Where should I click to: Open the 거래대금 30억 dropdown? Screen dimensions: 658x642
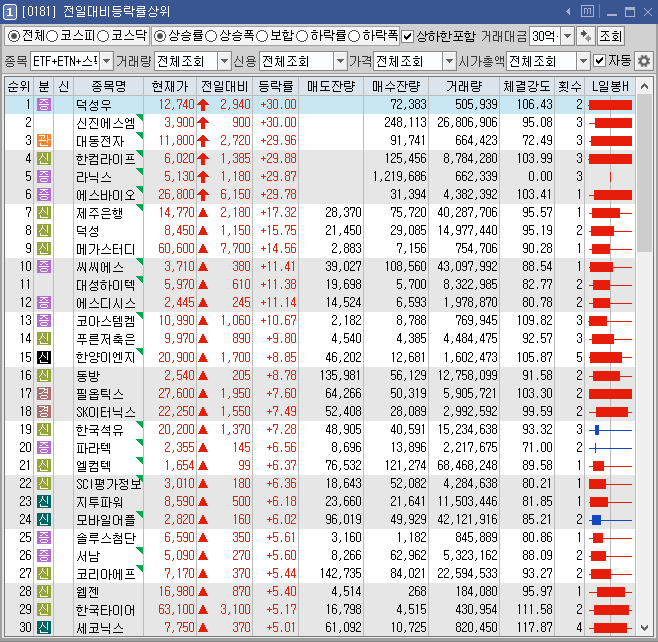[x=567, y=36]
